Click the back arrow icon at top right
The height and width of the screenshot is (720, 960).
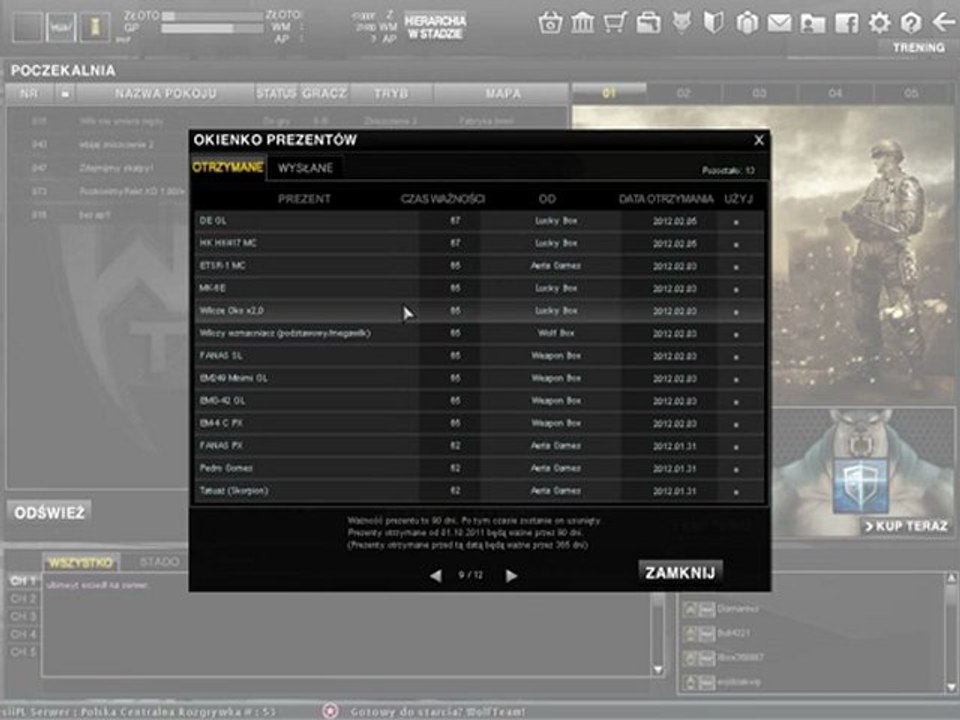tap(943, 23)
